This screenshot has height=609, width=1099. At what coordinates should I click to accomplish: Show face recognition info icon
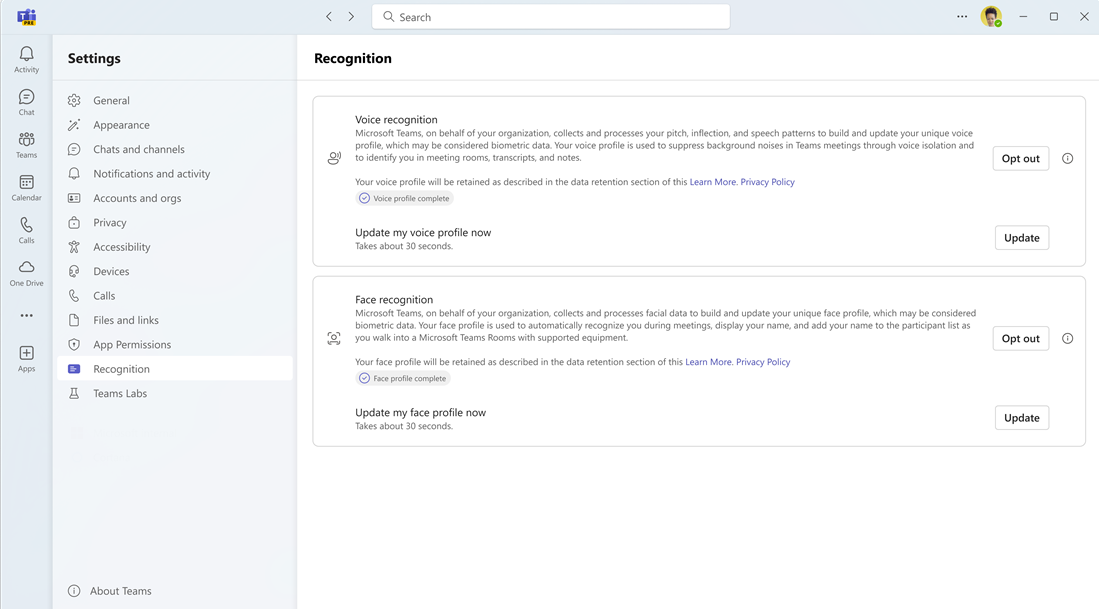pos(1067,338)
